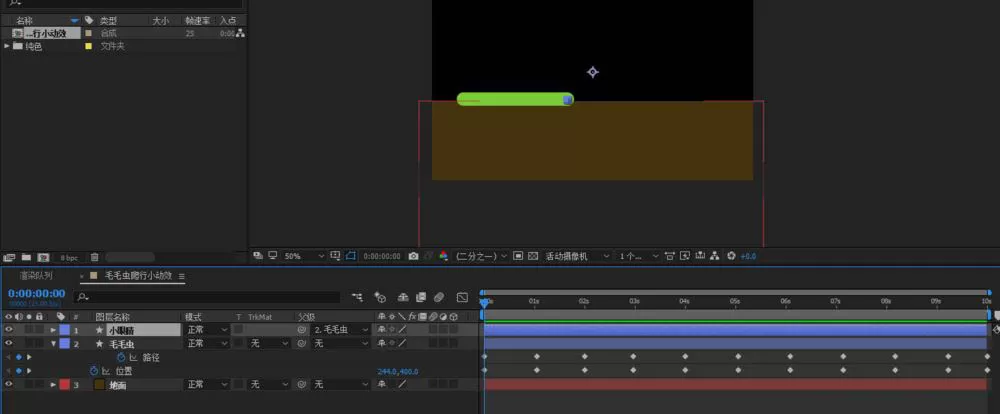This screenshot has width=1000, height=414.
Task: Switch to the 渲染队列 tab
Action: (36, 276)
